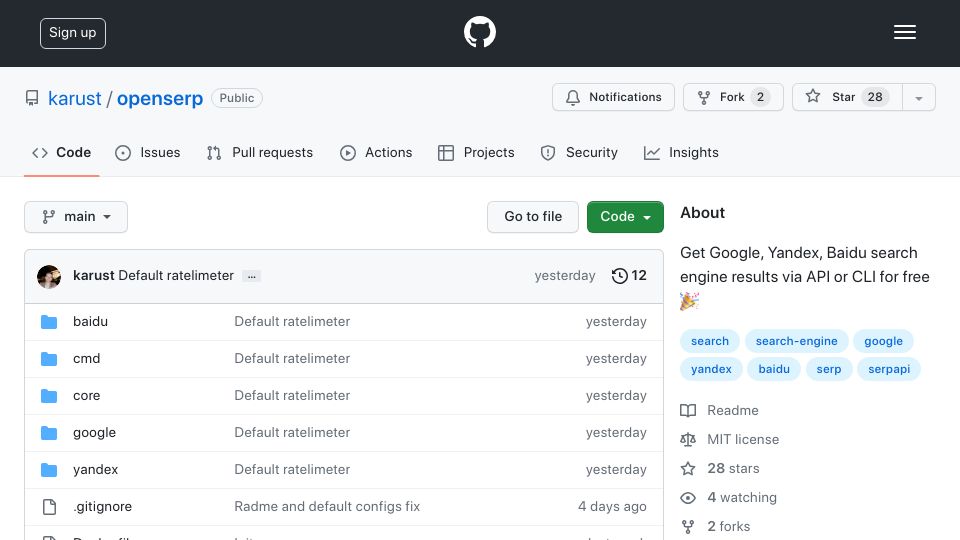Expand the commit message ellipsis button
Image resolution: width=960 pixels, height=540 pixels.
(252, 276)
